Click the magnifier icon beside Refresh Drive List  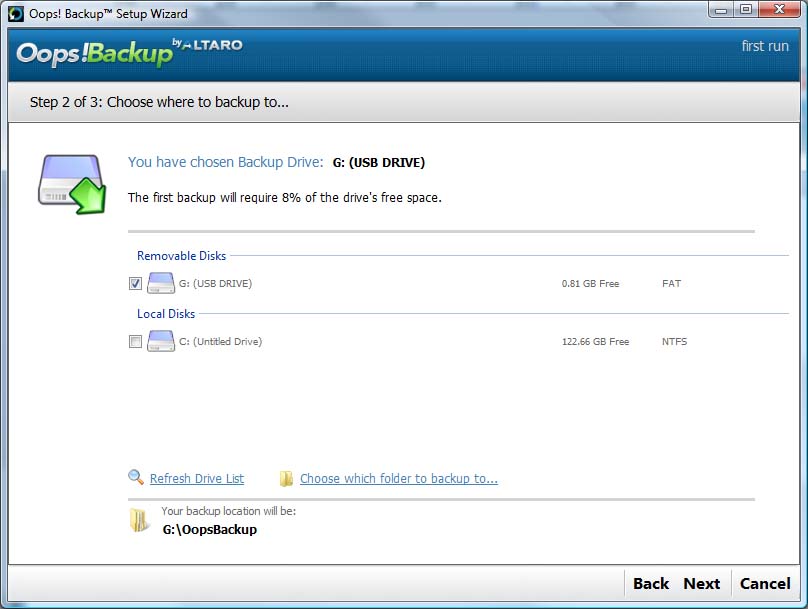(x=136, y=477)
